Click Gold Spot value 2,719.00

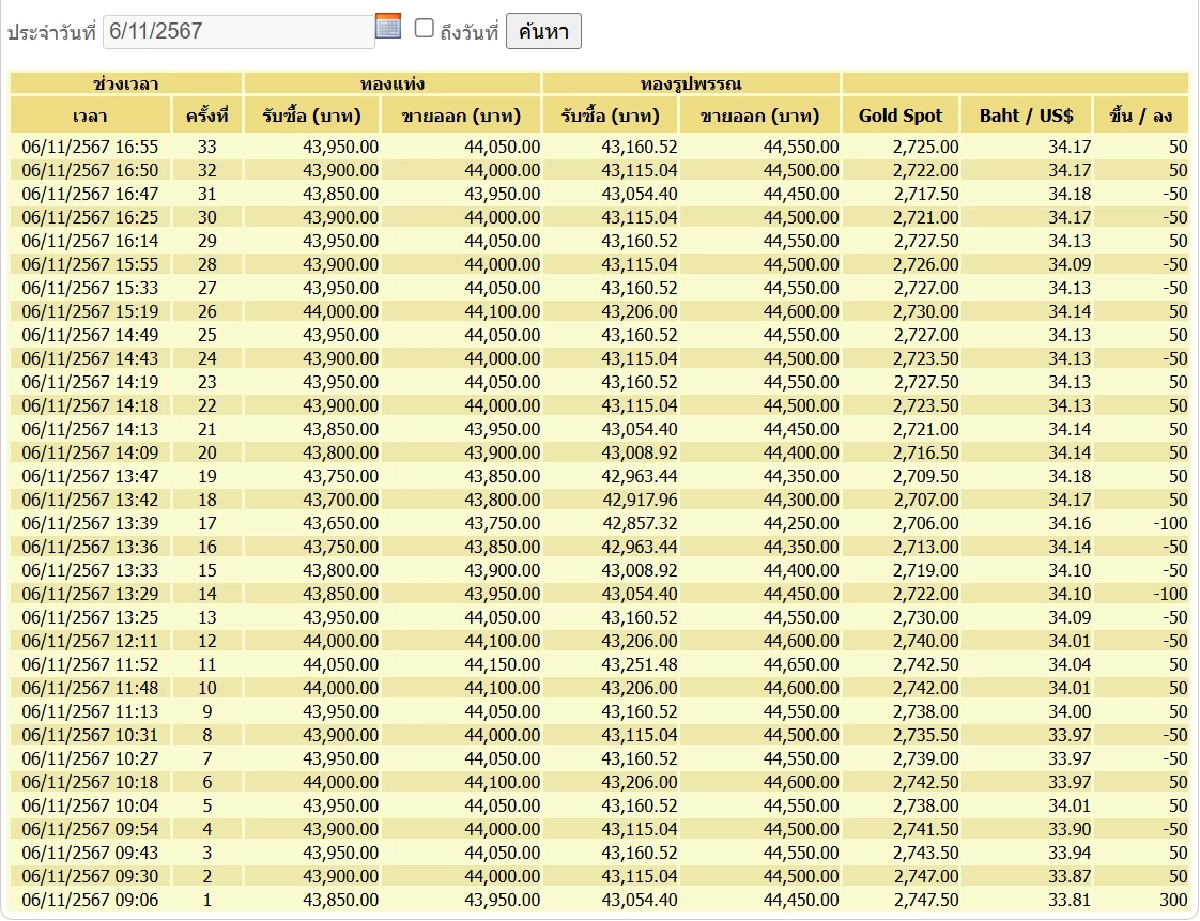[925, 570]
